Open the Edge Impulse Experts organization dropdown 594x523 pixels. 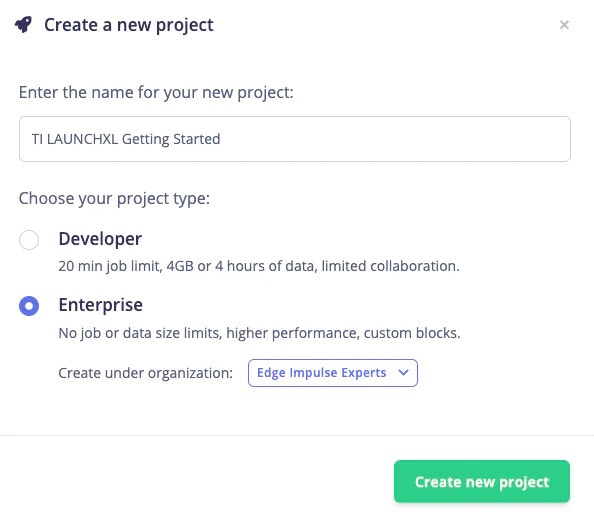[x=333, y=373]
